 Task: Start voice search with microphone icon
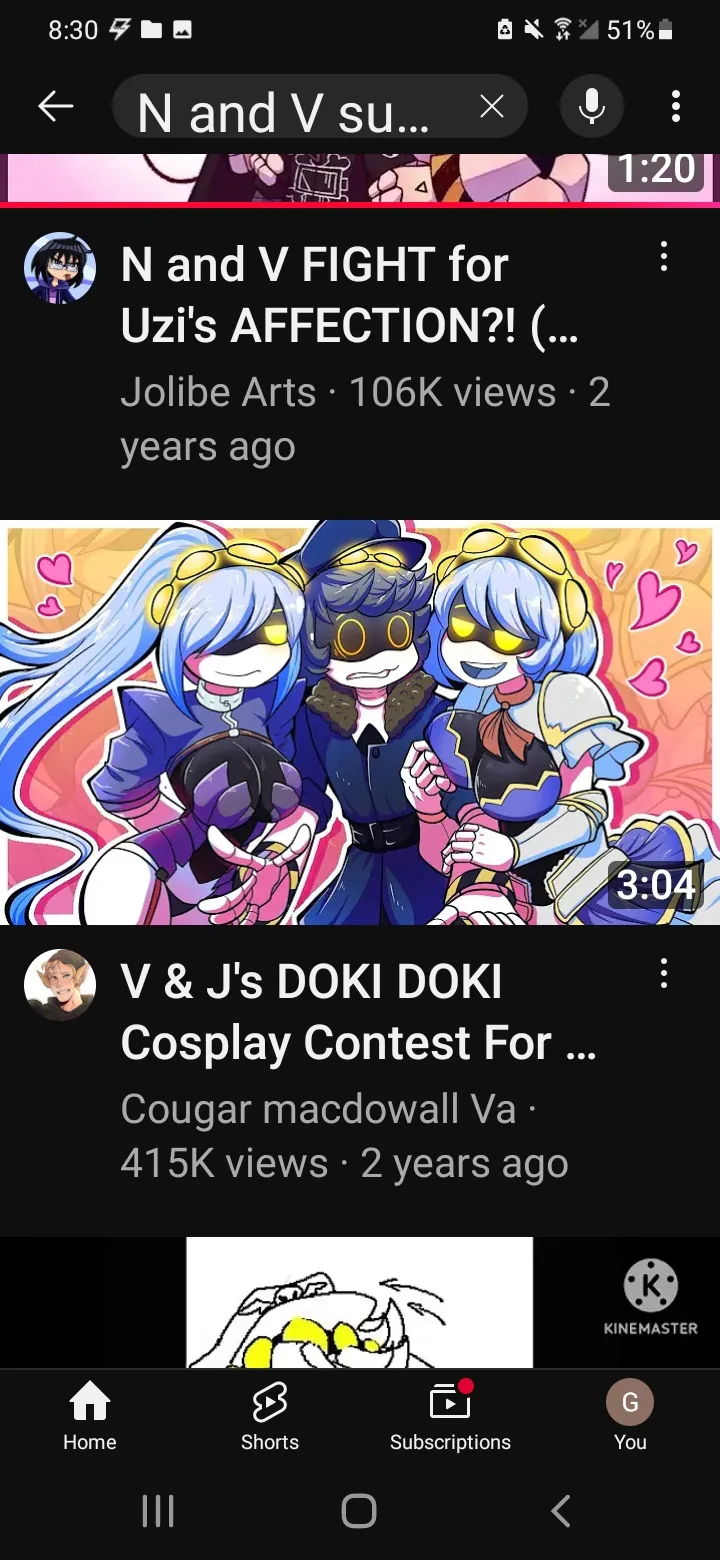591,106
